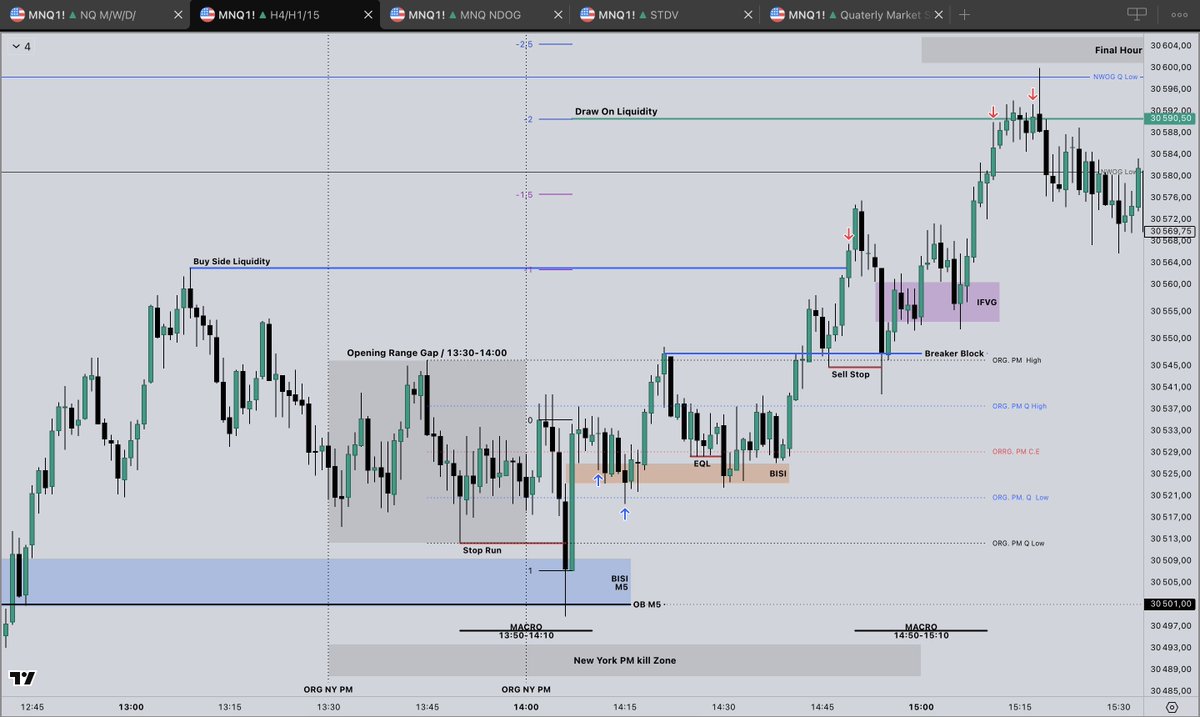Open the window layout icon
The width and height of the screenshot is (1200, 717).
coord(1137,14)
